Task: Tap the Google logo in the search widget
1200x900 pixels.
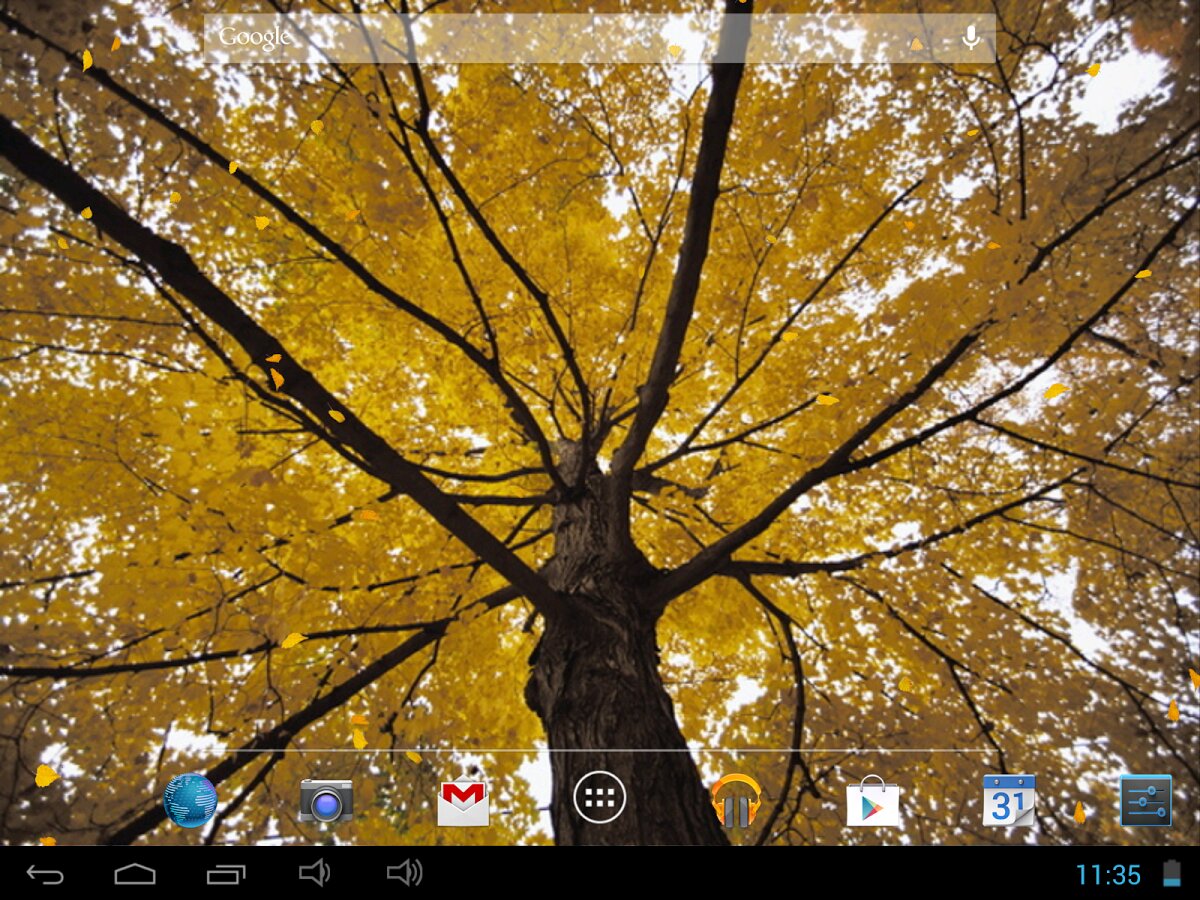Action: coord(254,38)
